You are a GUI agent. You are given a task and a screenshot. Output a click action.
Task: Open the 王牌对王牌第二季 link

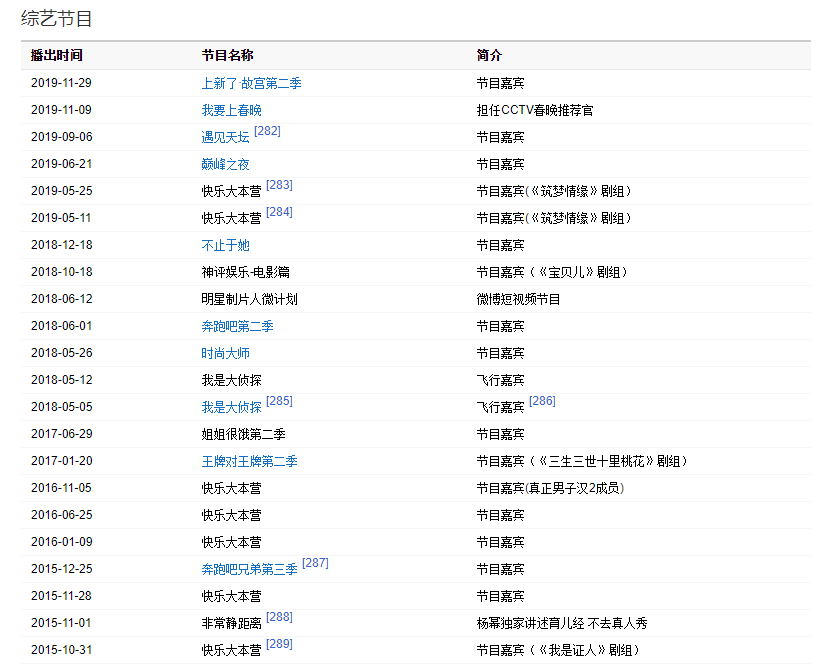pos(249,461)
